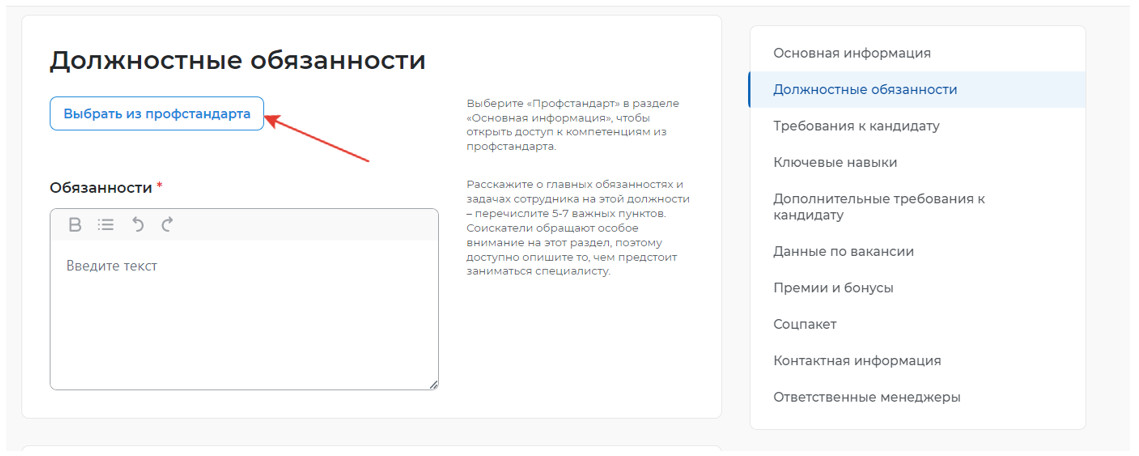Click the 'Обязанности' field label

100,188
